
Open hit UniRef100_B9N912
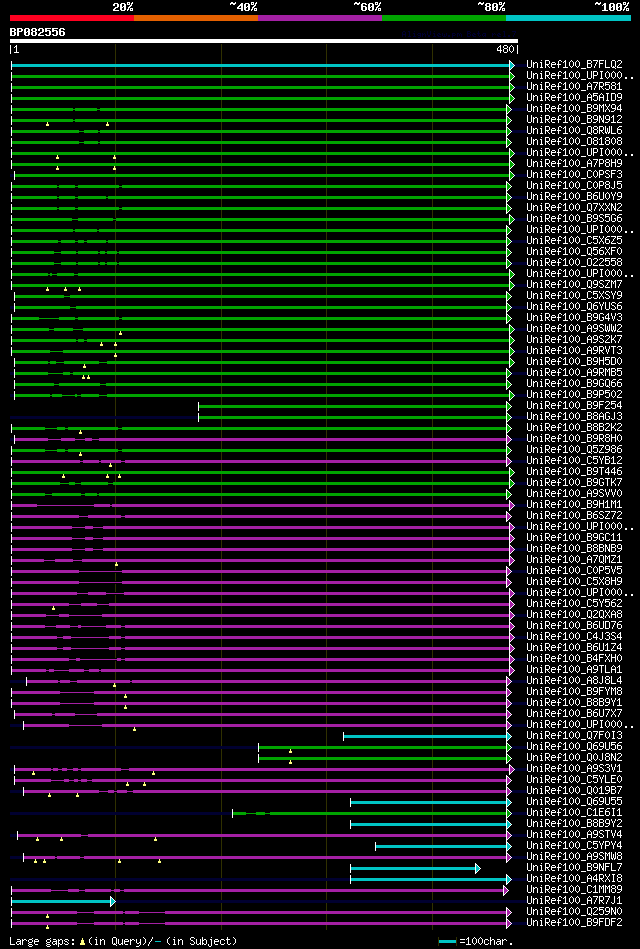point(574,120)
